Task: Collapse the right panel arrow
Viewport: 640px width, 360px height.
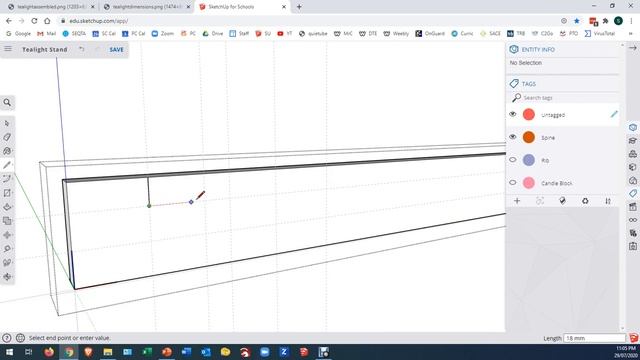Action: coord(632,48)
